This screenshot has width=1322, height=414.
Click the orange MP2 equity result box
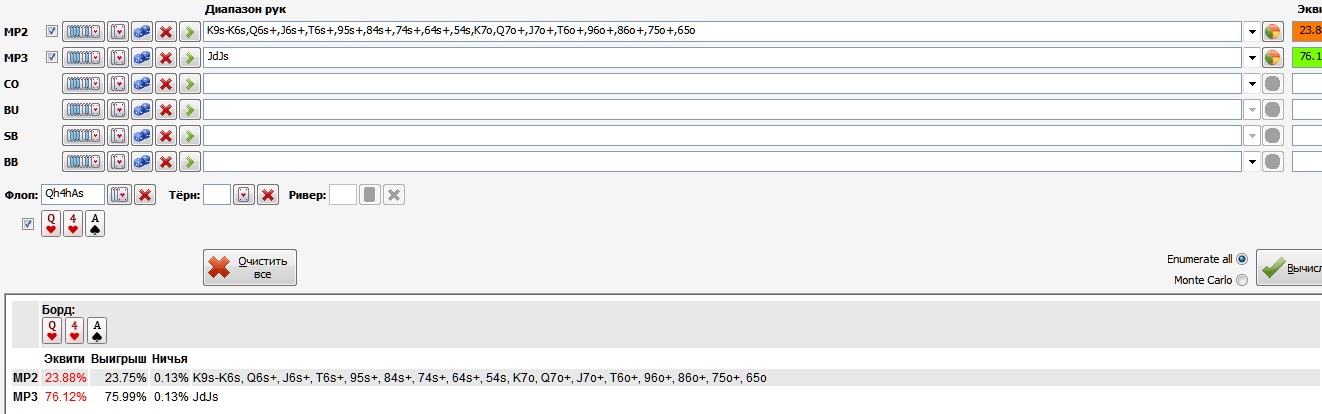pos(1306,31)
